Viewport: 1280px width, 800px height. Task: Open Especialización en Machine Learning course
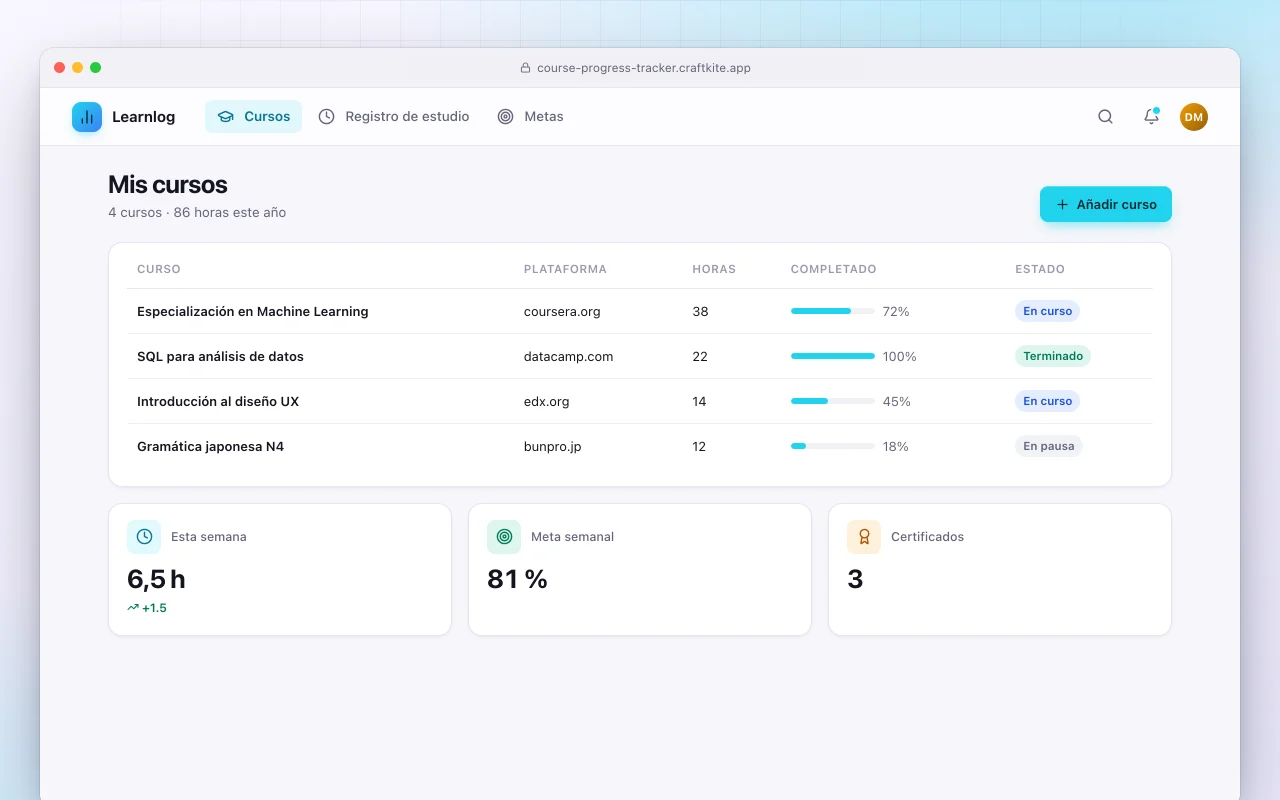(253, 311)
